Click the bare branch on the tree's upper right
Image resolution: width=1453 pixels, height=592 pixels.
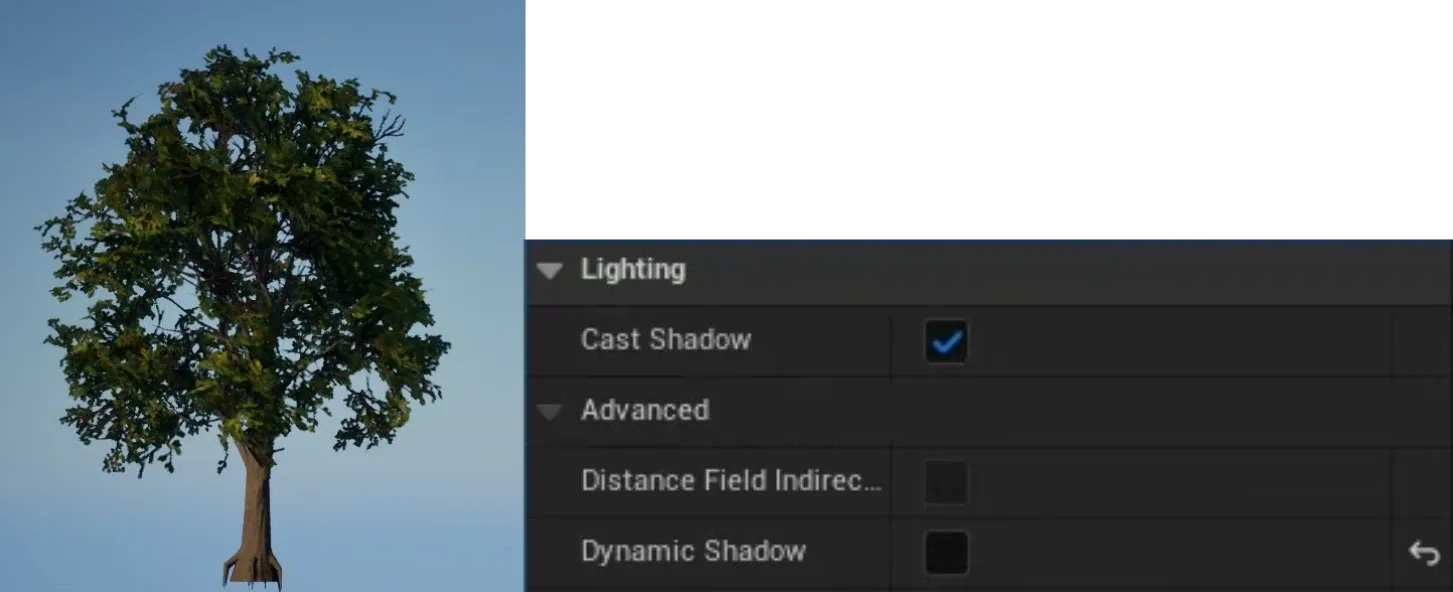click(x=388, y=125)
